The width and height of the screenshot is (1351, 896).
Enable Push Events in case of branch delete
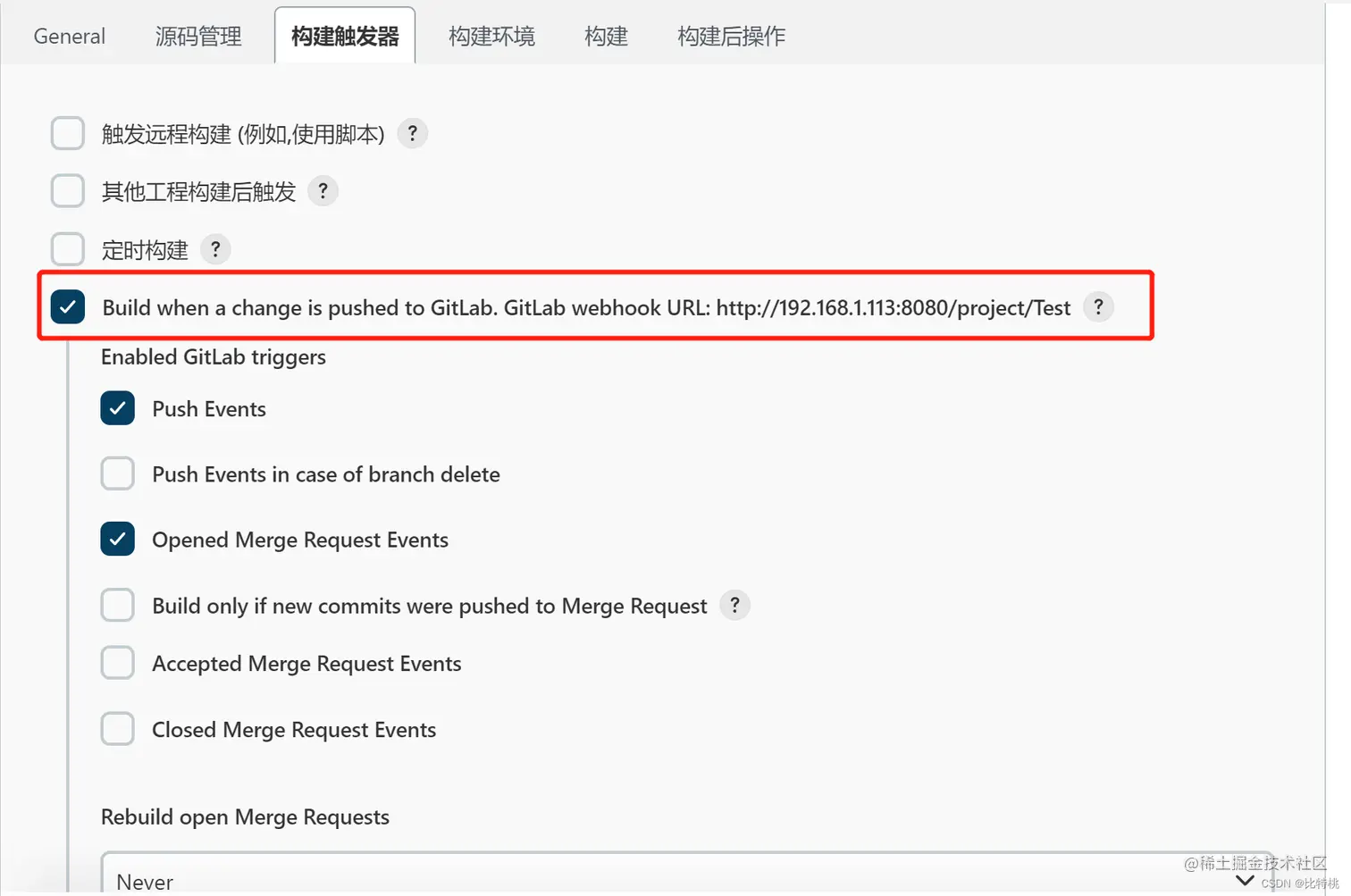[118, 473]
